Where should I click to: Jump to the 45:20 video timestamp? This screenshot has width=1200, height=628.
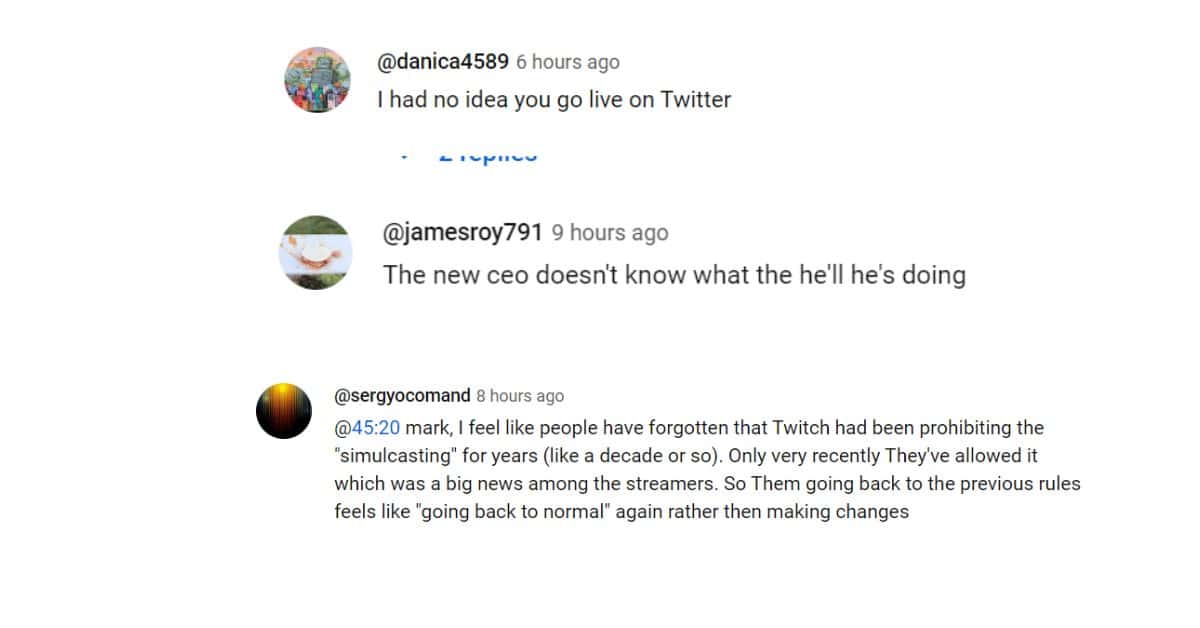click(x=373, y=427)
